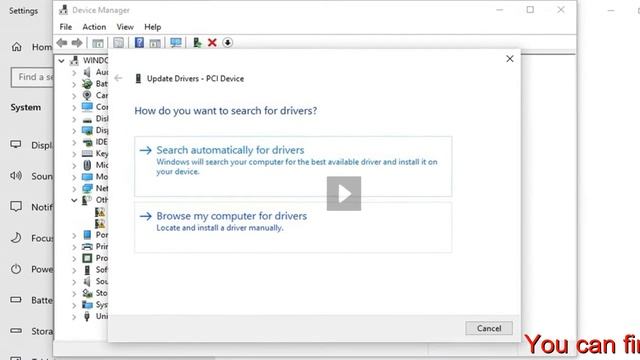Expand the Disk drives tree node
Image resolution: width=640 pixels, height=360 pixels.
(x=74, y=119)
